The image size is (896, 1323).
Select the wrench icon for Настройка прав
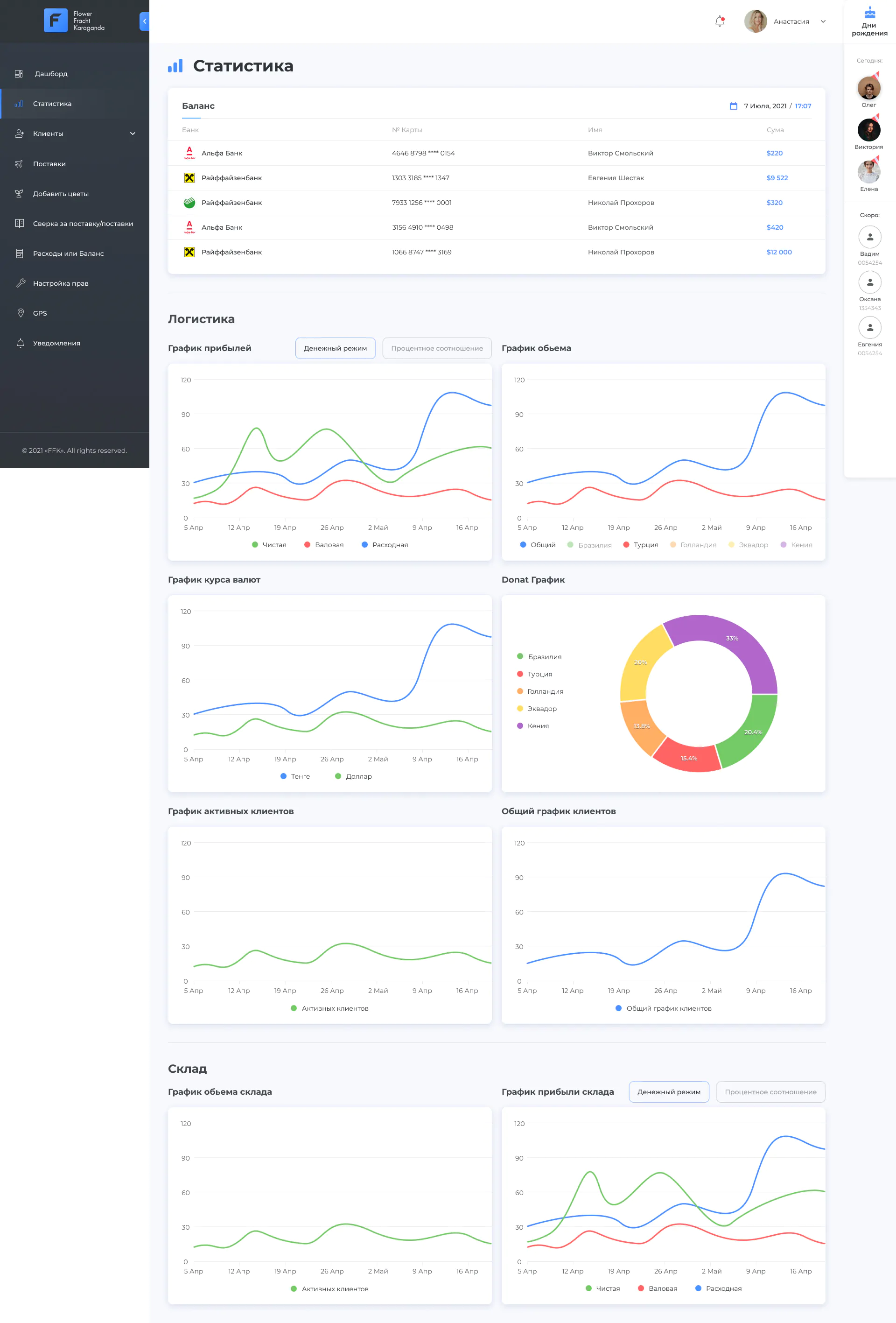(21, 283)
